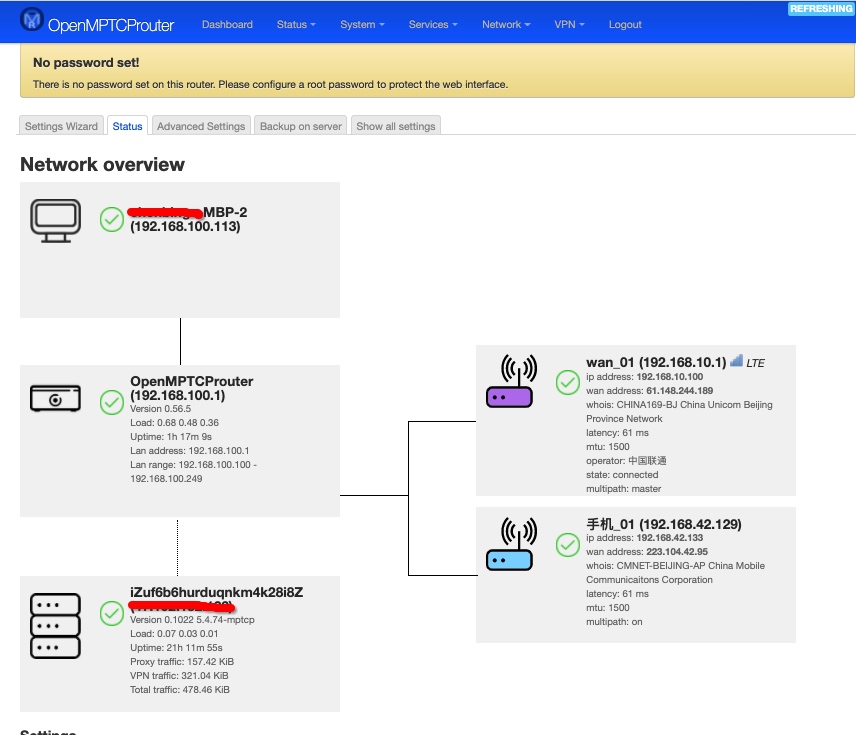Click the Dashboard menu item

[227, 24]
